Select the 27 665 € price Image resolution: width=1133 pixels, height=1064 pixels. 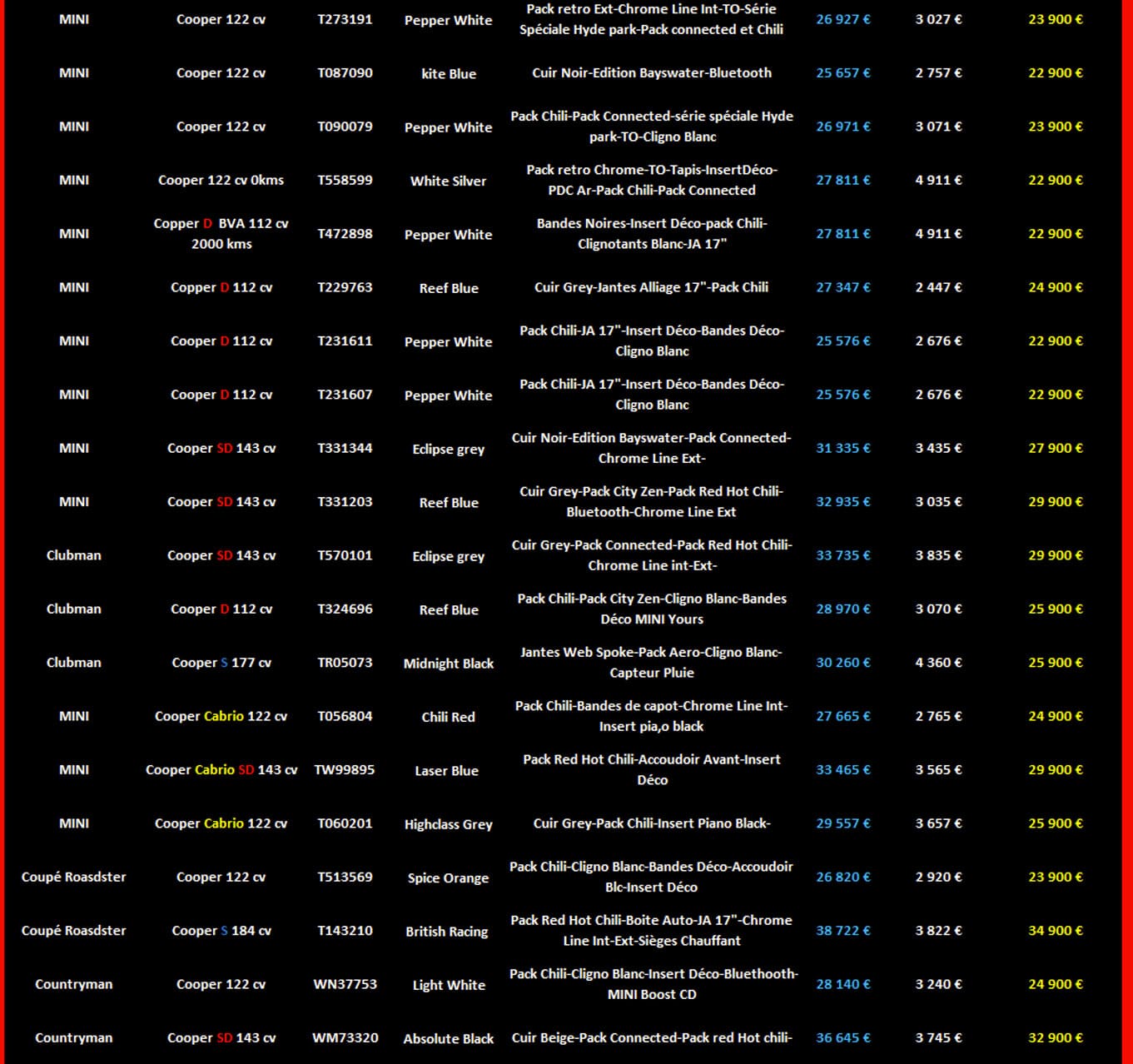[x=842, y=716]
